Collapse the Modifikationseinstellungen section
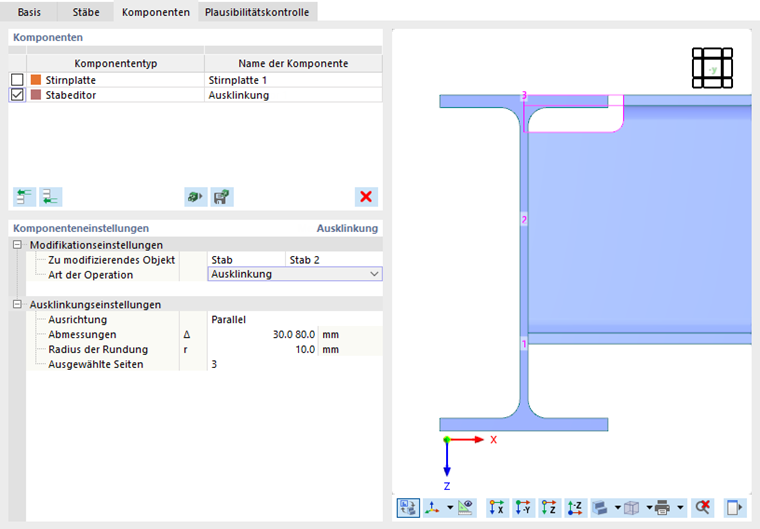Viewport: 760px width, 529px height. pyautogui.click(x=17, y=244)
